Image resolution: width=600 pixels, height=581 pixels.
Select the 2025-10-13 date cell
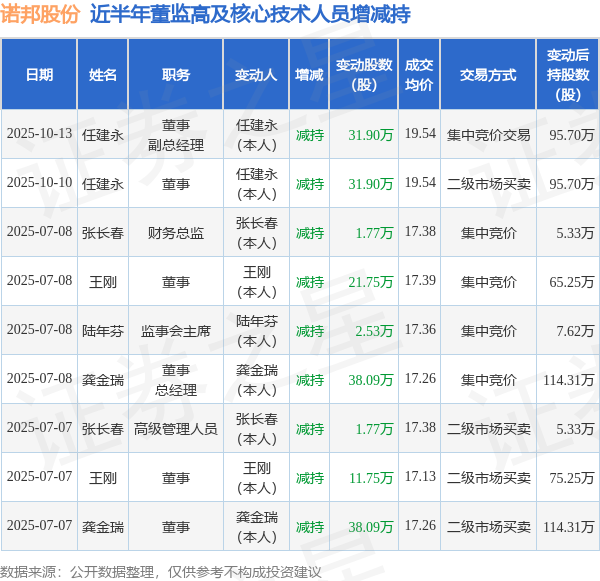pyautogui.click(x=39, y=134)
